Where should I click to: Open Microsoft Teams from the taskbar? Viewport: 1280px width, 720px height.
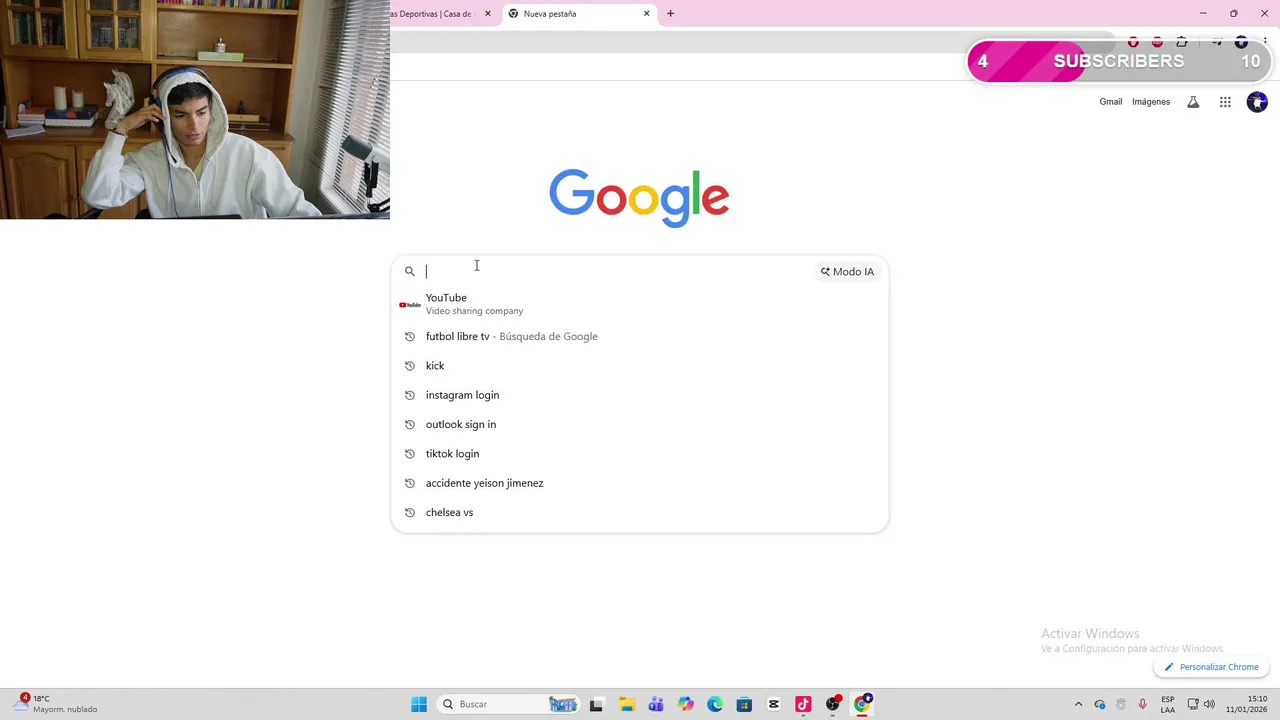point(656,704)
